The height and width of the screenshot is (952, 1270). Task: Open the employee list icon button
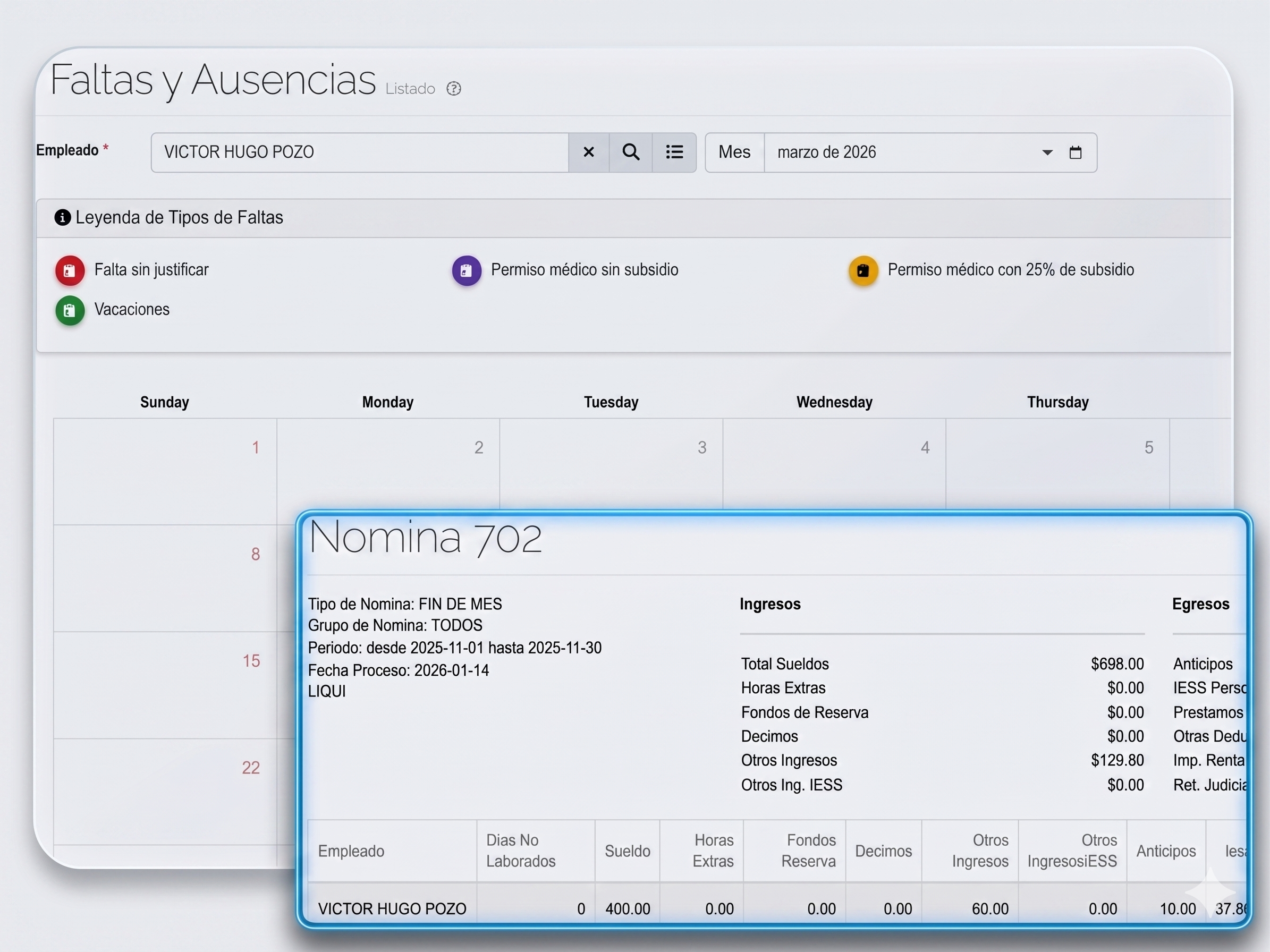click(x=674, y=152)
